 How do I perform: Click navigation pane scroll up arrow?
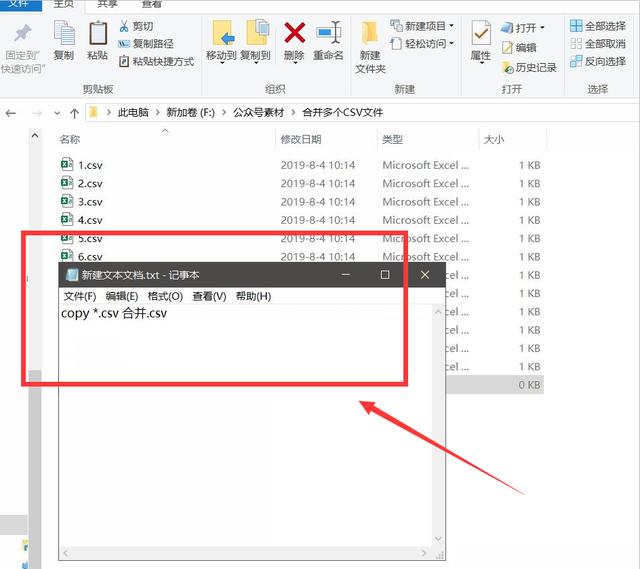[x=35, y=136]
